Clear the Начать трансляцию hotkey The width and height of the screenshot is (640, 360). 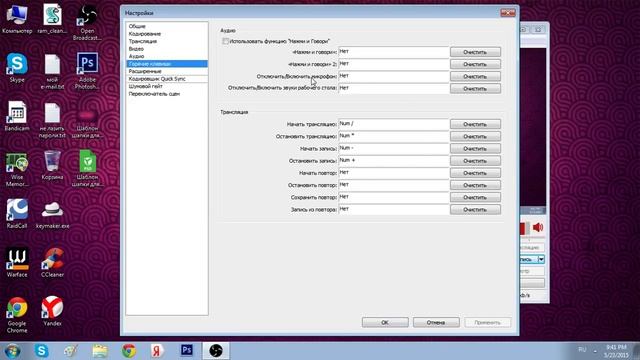click(x=475, y=124)
